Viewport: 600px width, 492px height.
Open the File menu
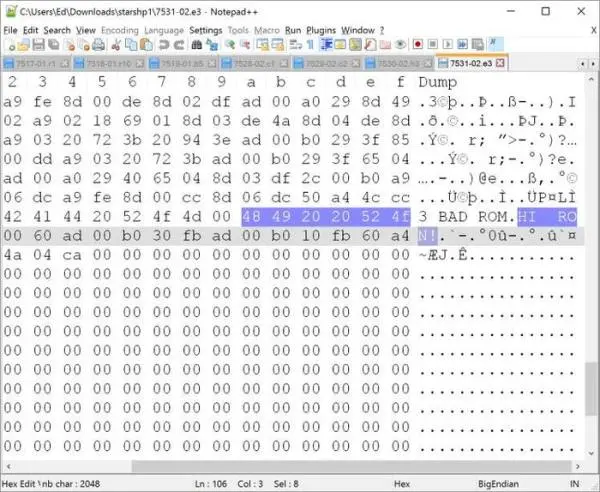10,30
